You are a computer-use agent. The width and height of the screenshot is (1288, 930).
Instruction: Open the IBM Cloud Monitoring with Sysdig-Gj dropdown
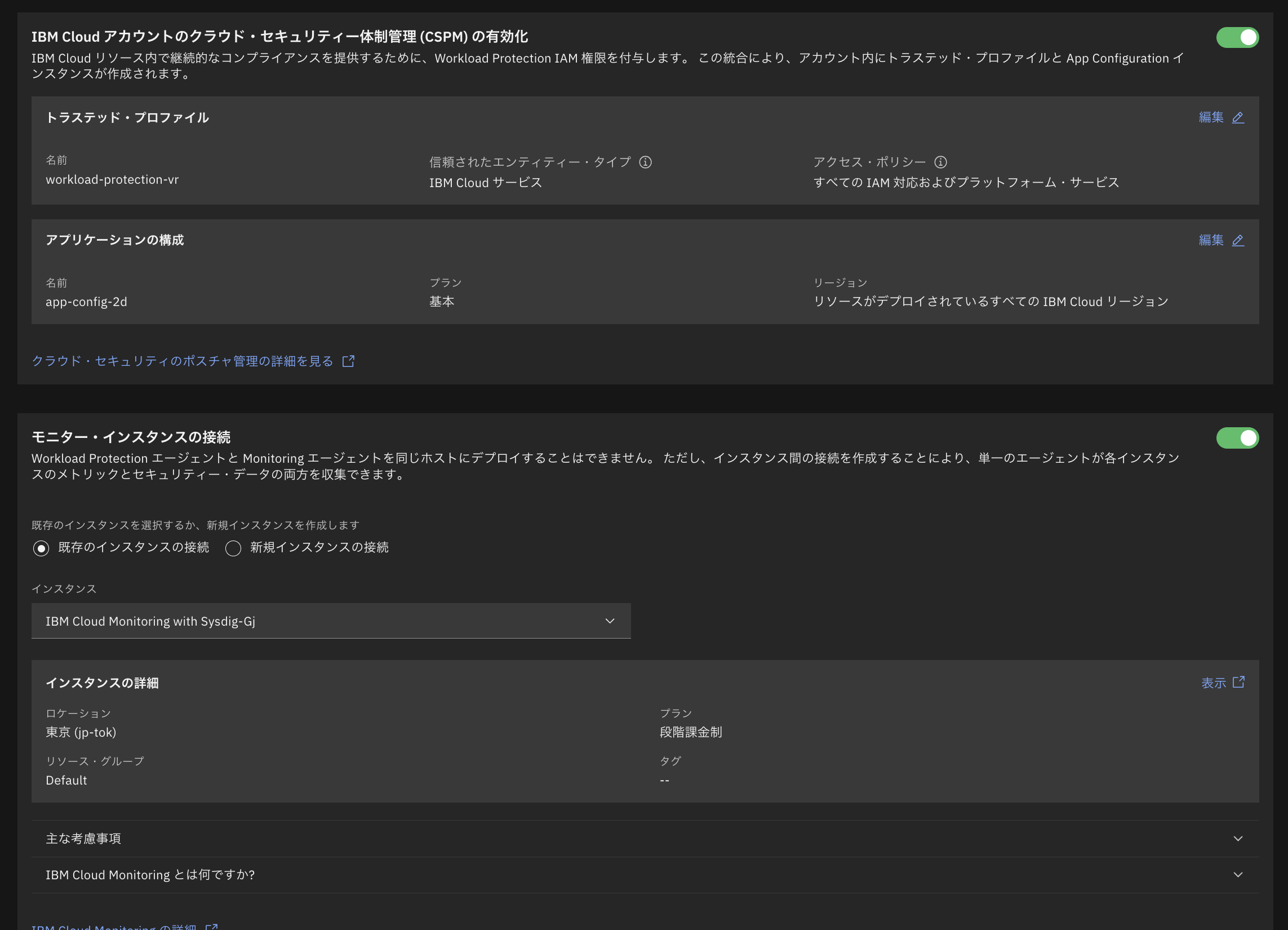tap(331, 621)
